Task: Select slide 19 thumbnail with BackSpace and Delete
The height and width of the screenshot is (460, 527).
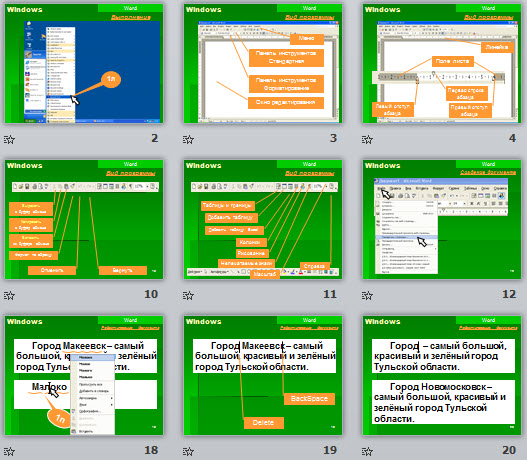Action: coord(263,375)
